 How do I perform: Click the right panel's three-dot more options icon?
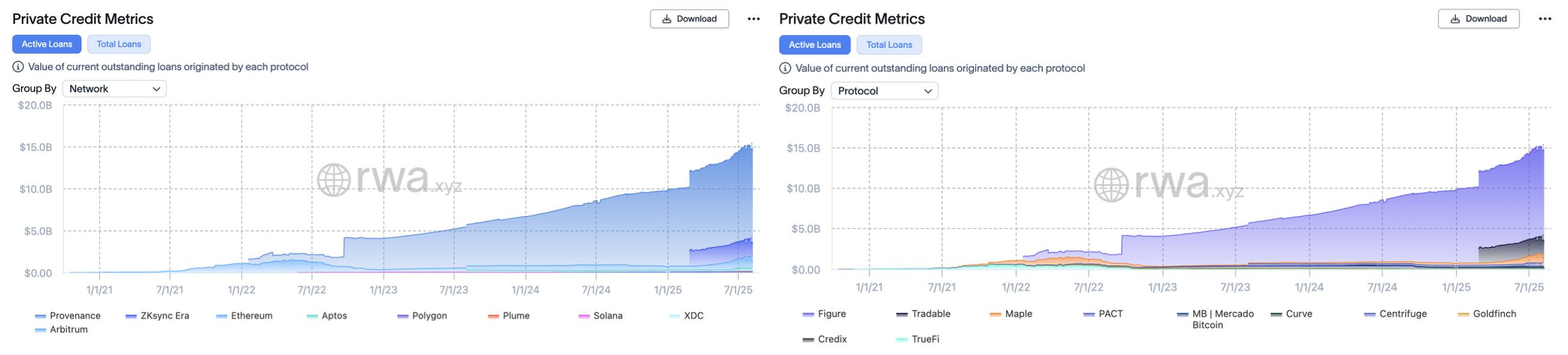click(x=1545, y=19)
